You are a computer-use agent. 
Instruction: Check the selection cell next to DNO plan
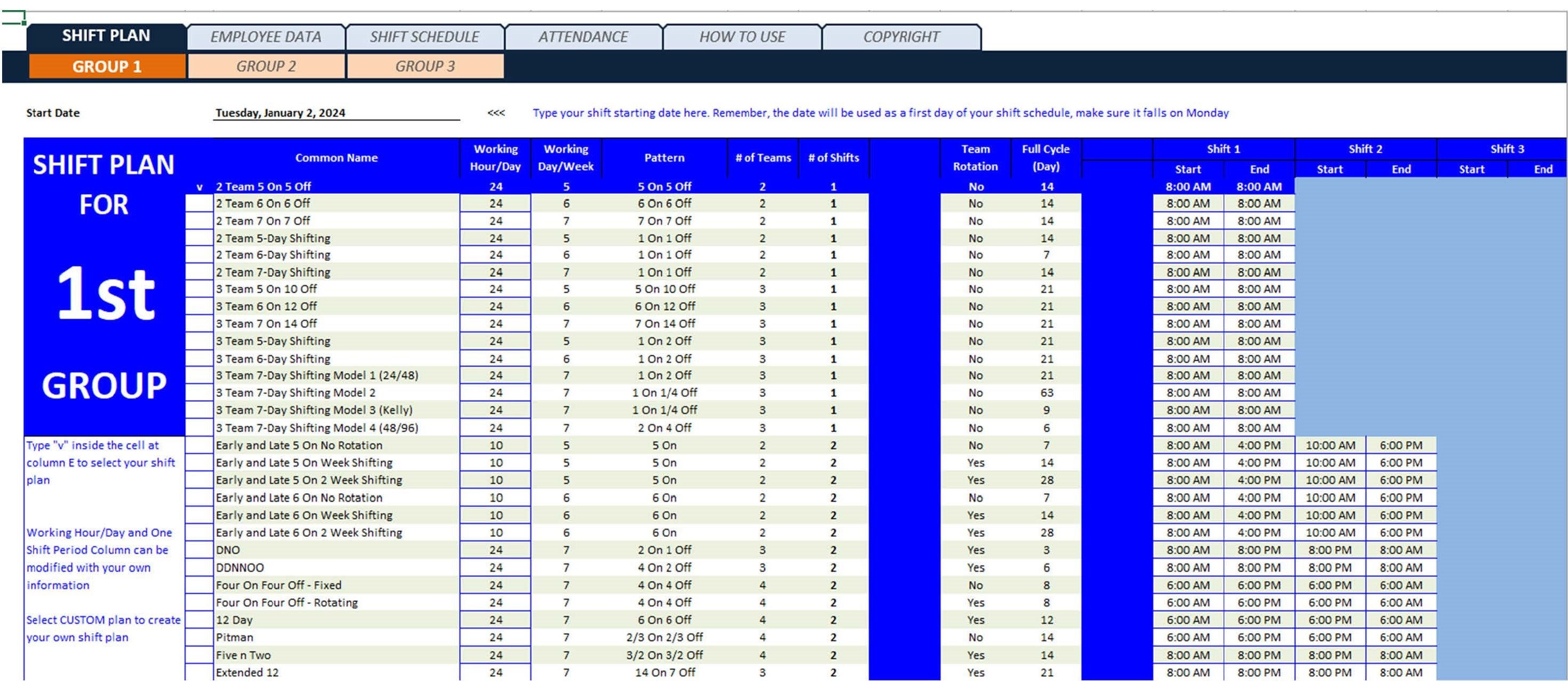click(199, 550)
